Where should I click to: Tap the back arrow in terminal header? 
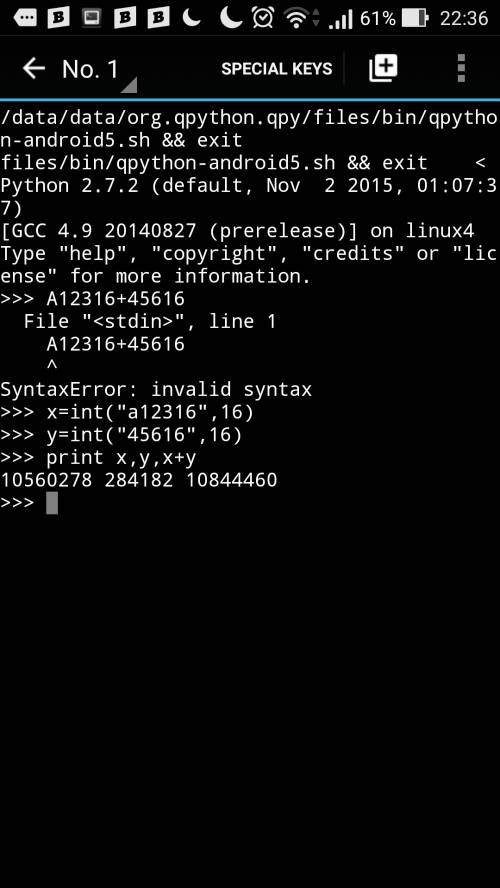[x=33, y=69]
